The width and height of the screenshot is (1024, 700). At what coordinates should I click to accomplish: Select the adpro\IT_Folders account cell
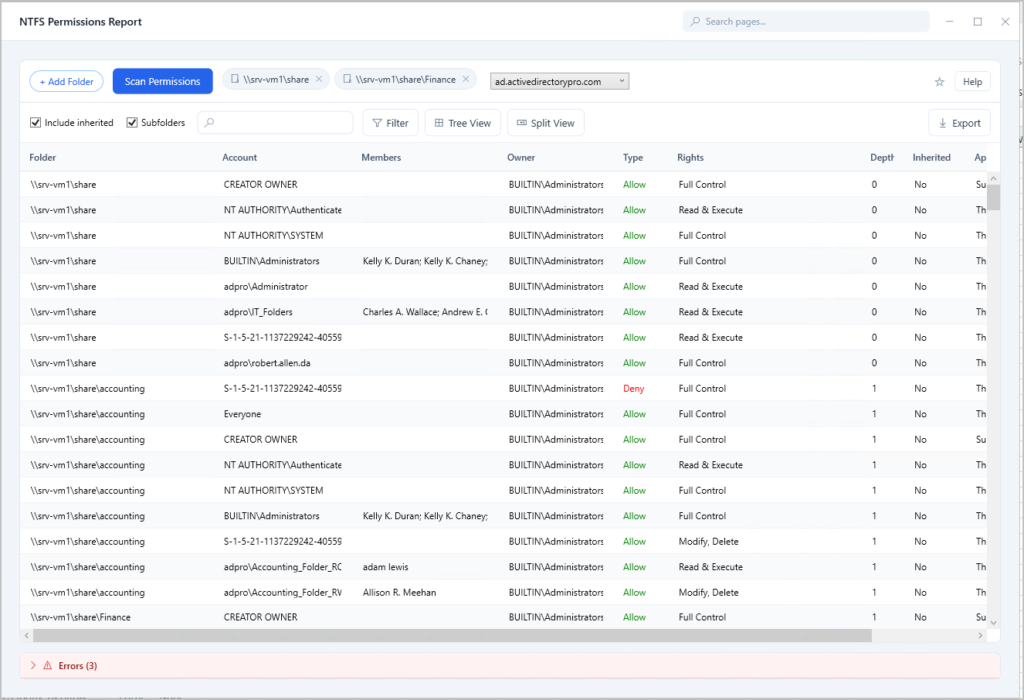(x=258, y=312)
